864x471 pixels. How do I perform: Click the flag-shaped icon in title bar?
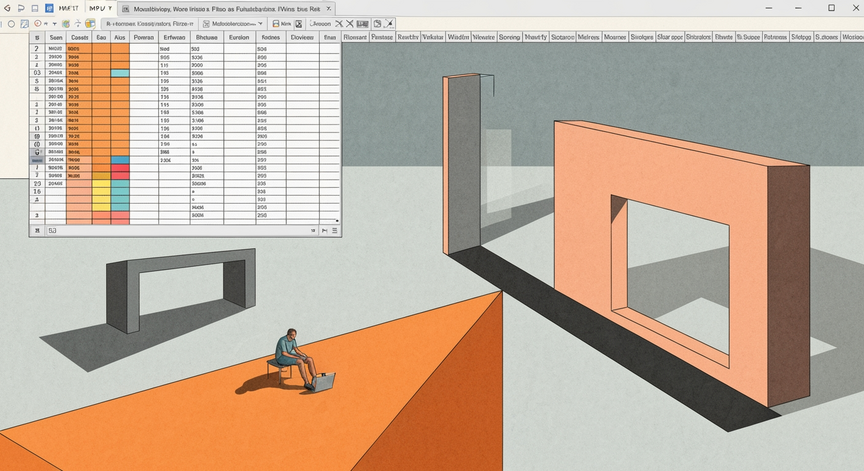(x=21, y=8)
